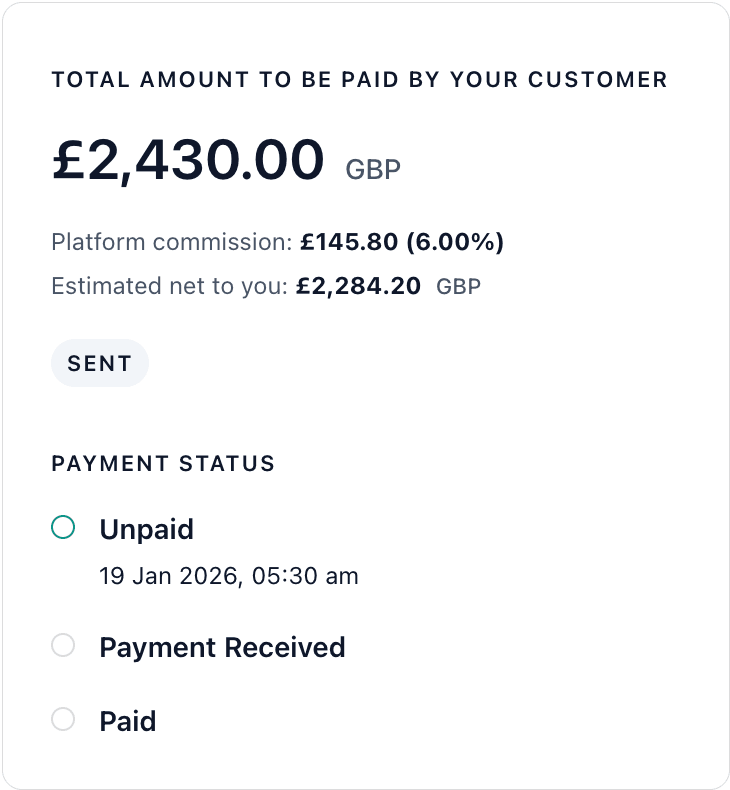Click the 'Platform commission:' label

172,242
